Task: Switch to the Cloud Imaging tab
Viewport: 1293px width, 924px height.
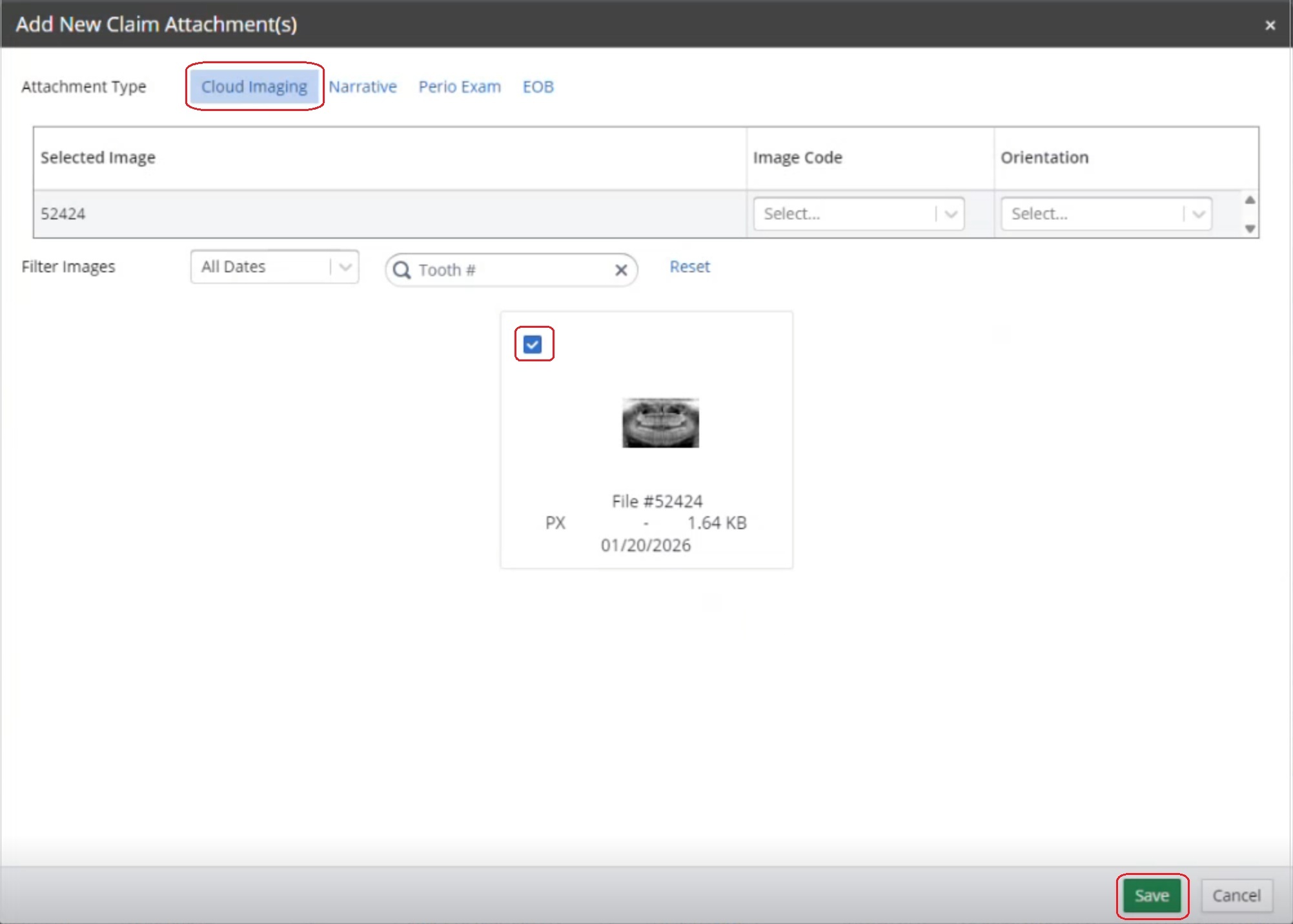Action: 254,86
